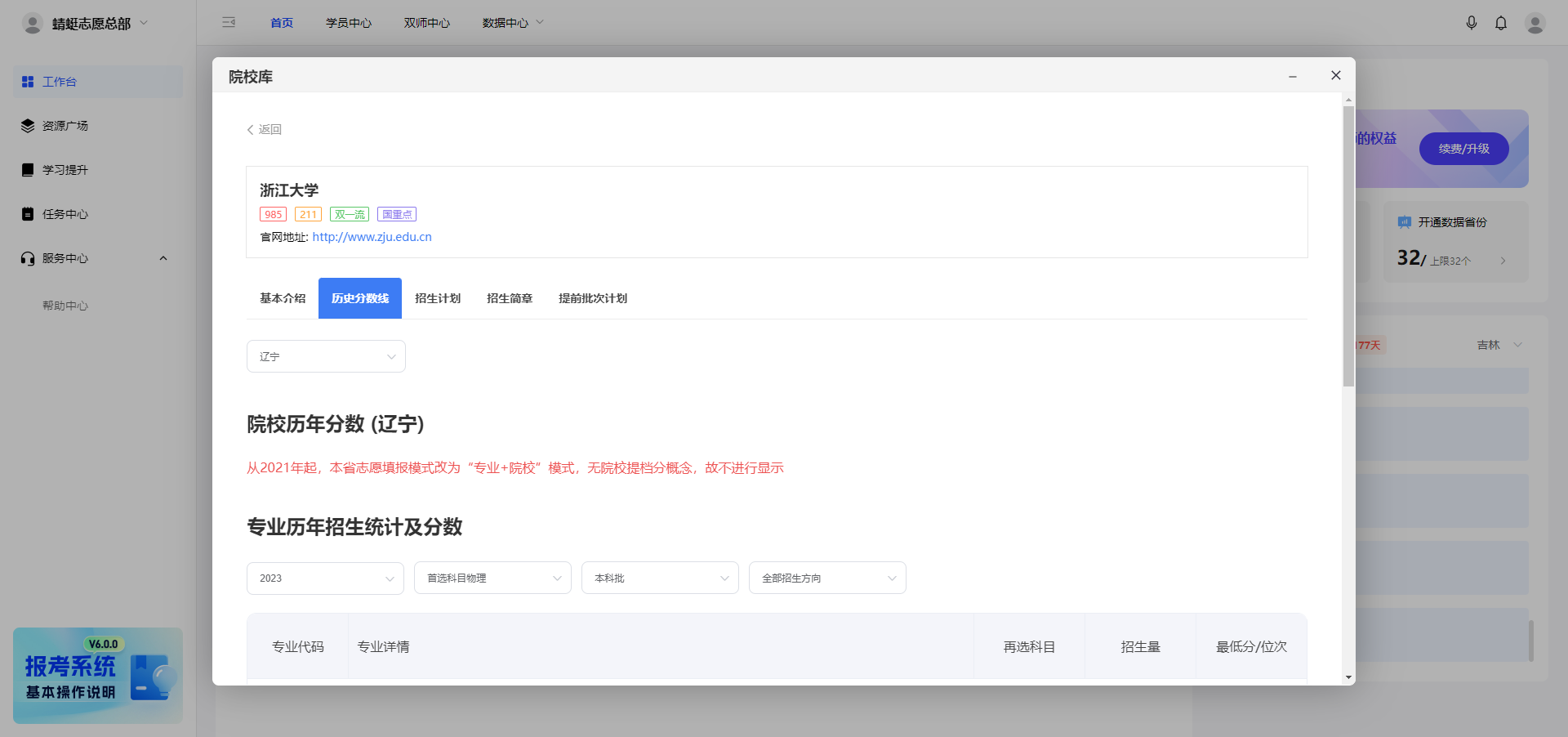Expand the 辽宁 province dropdown
The width and height of the screenshot is (1568, 737).
(325, 356)
